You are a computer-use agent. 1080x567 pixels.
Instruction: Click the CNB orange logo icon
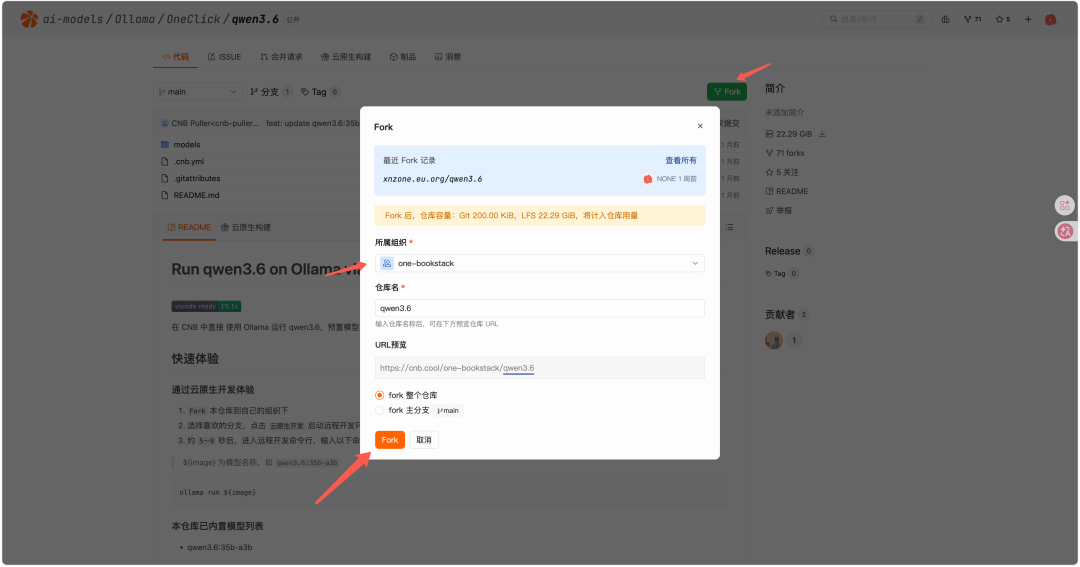[29, 19]
